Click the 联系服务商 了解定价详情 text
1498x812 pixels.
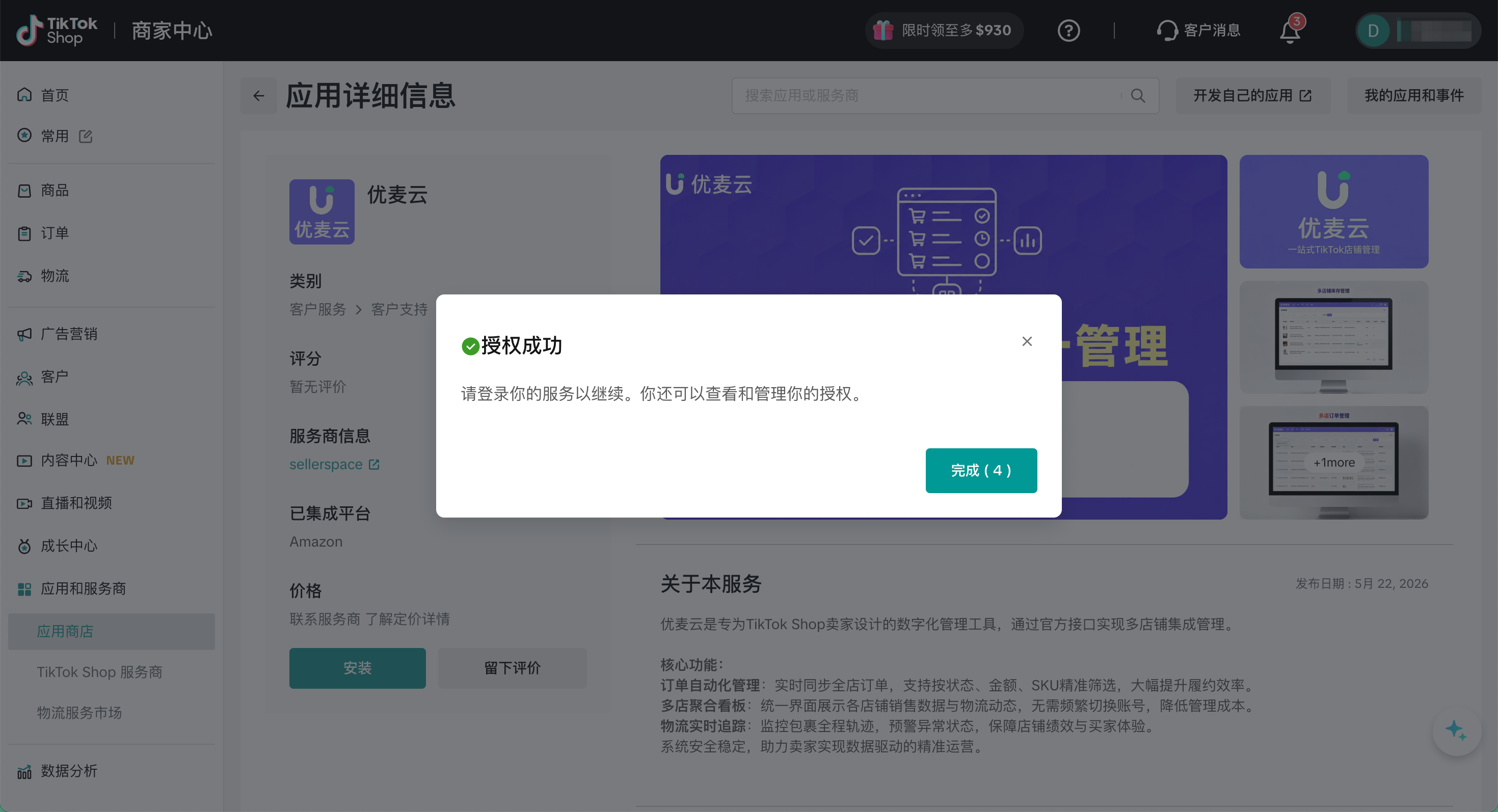[369, 619]
